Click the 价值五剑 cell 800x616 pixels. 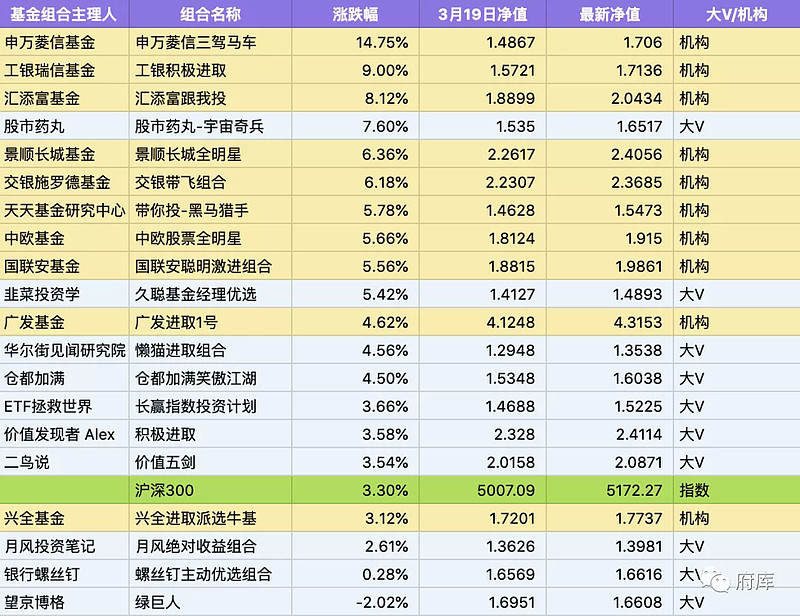(x=210, y=463)
